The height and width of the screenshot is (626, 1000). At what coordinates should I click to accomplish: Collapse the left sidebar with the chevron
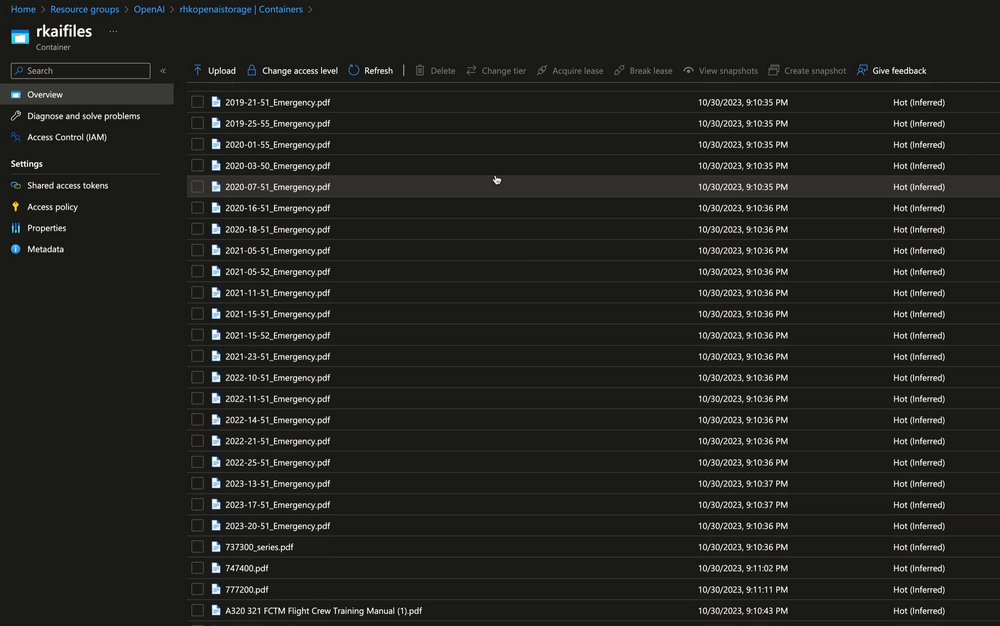tap(163, 70)
